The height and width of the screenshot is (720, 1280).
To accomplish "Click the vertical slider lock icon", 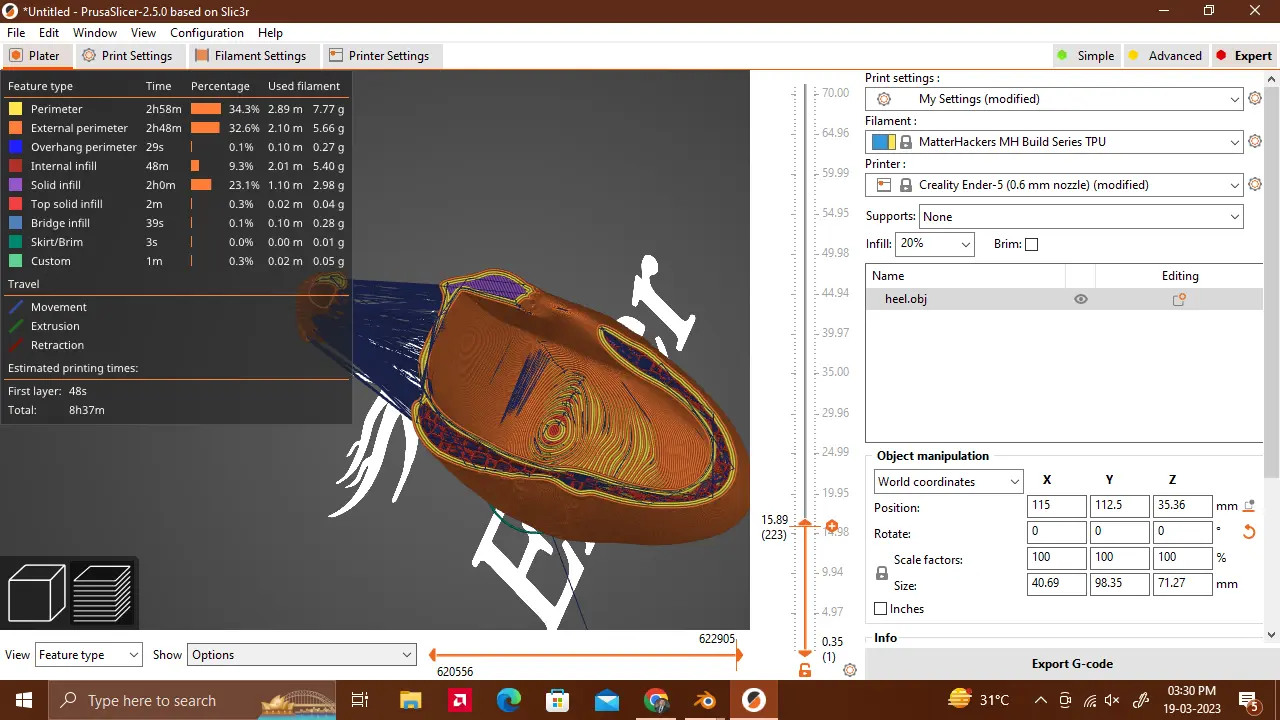I will click(x=805, y=670).
